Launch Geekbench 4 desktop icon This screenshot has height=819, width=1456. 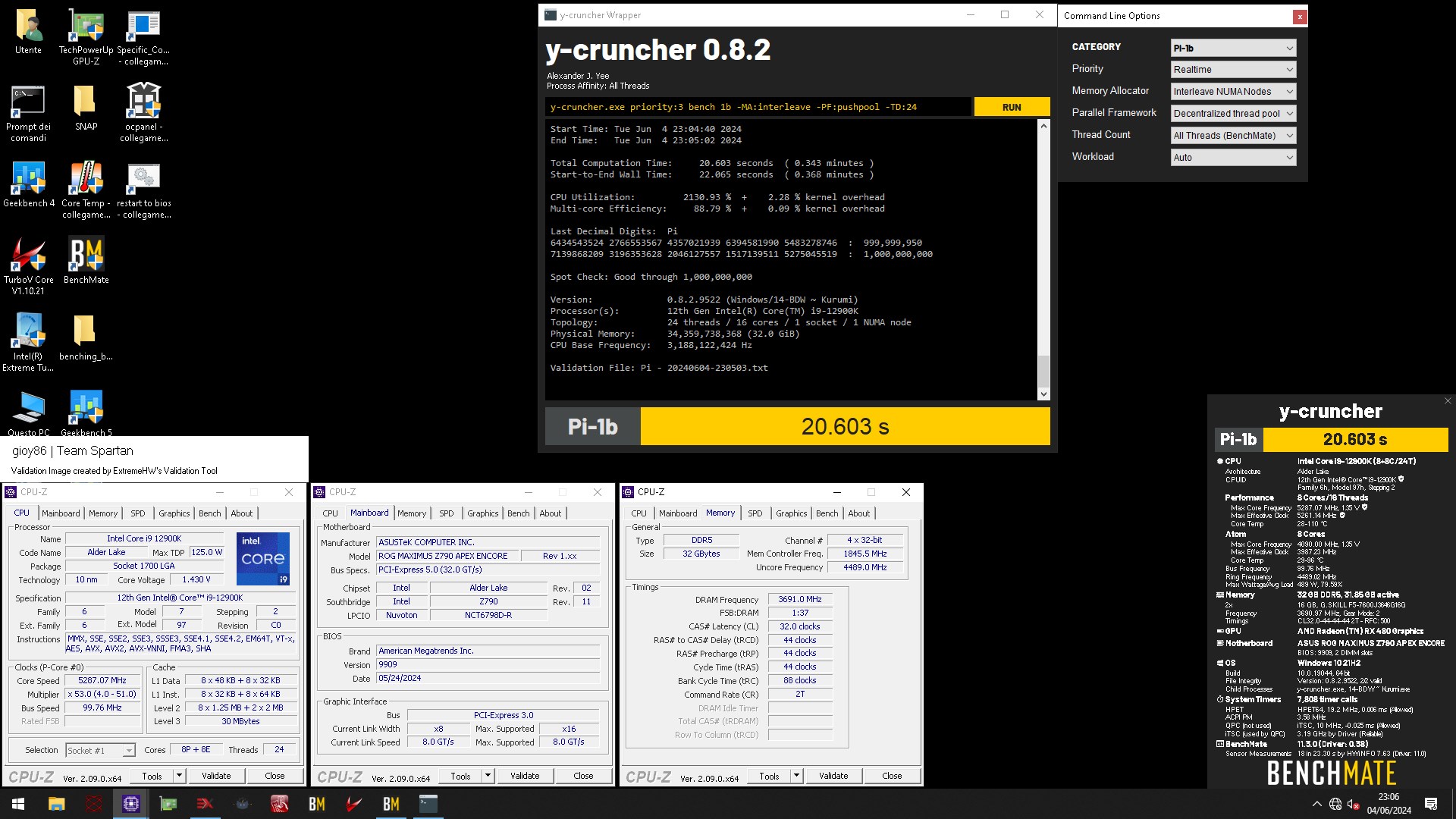point(29,184)
